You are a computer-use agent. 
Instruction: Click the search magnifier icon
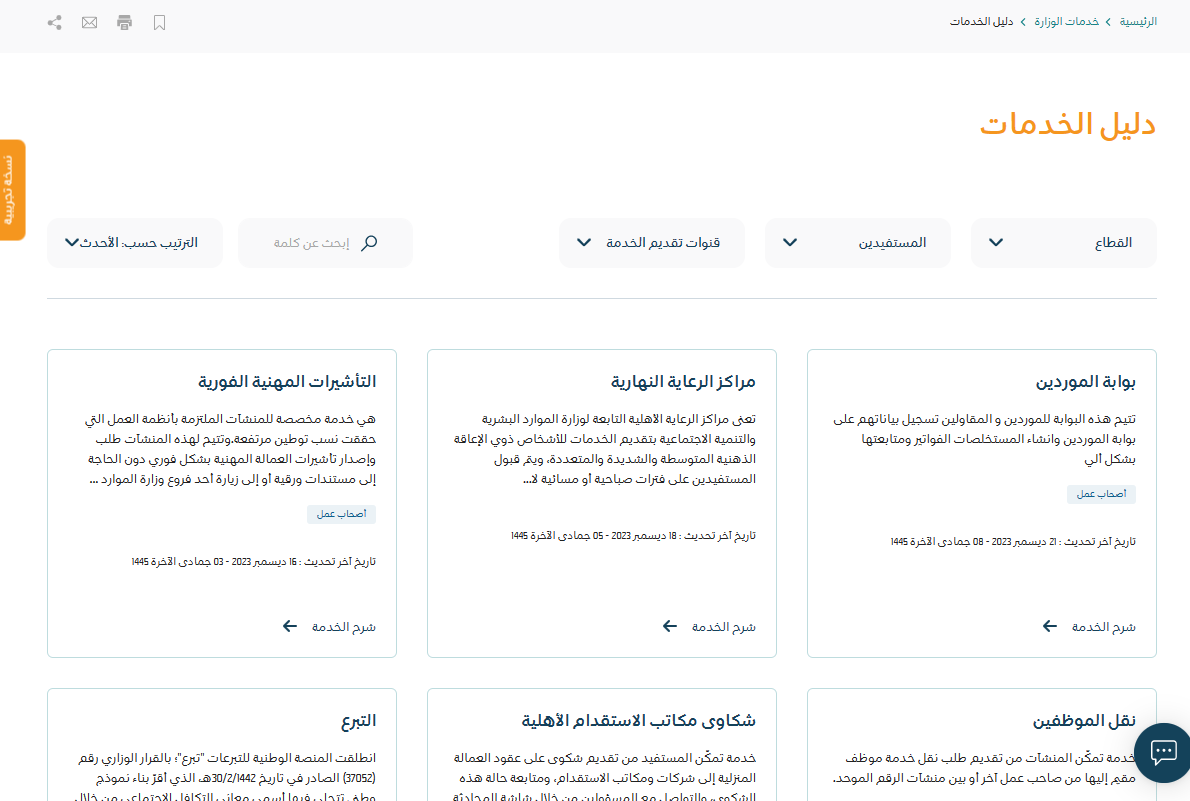(x=369, y=243)
